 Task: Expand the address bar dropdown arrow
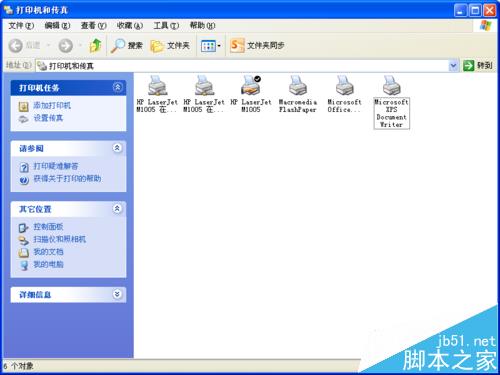tap(453, 66)
